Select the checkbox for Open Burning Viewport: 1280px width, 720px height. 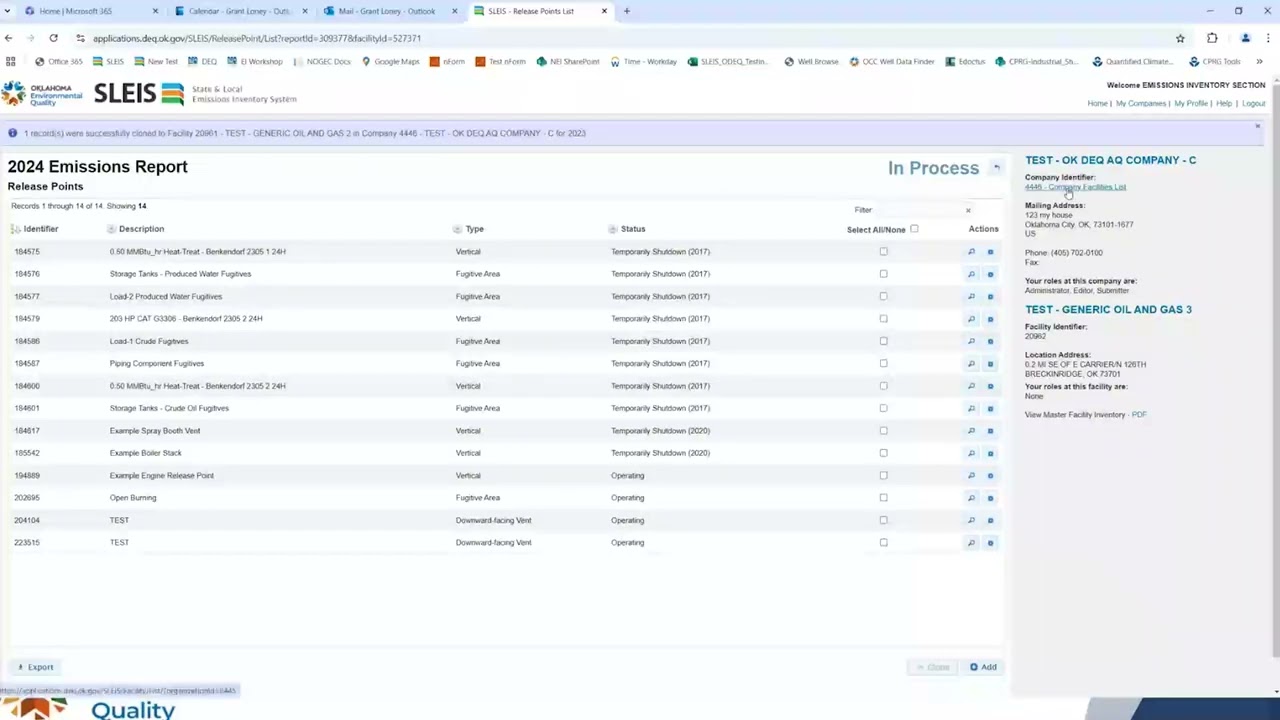(883, 497)
